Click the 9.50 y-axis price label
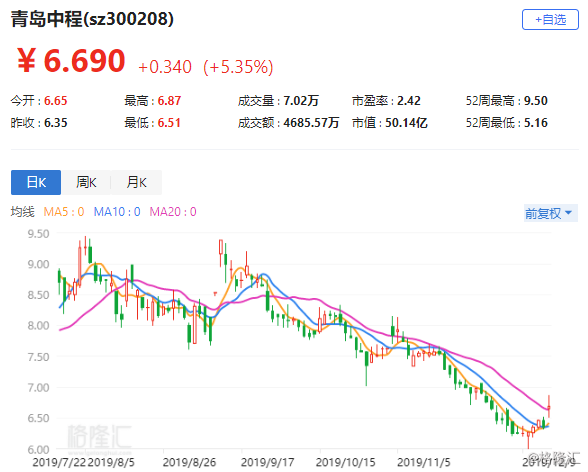 [x=38, y=234]
